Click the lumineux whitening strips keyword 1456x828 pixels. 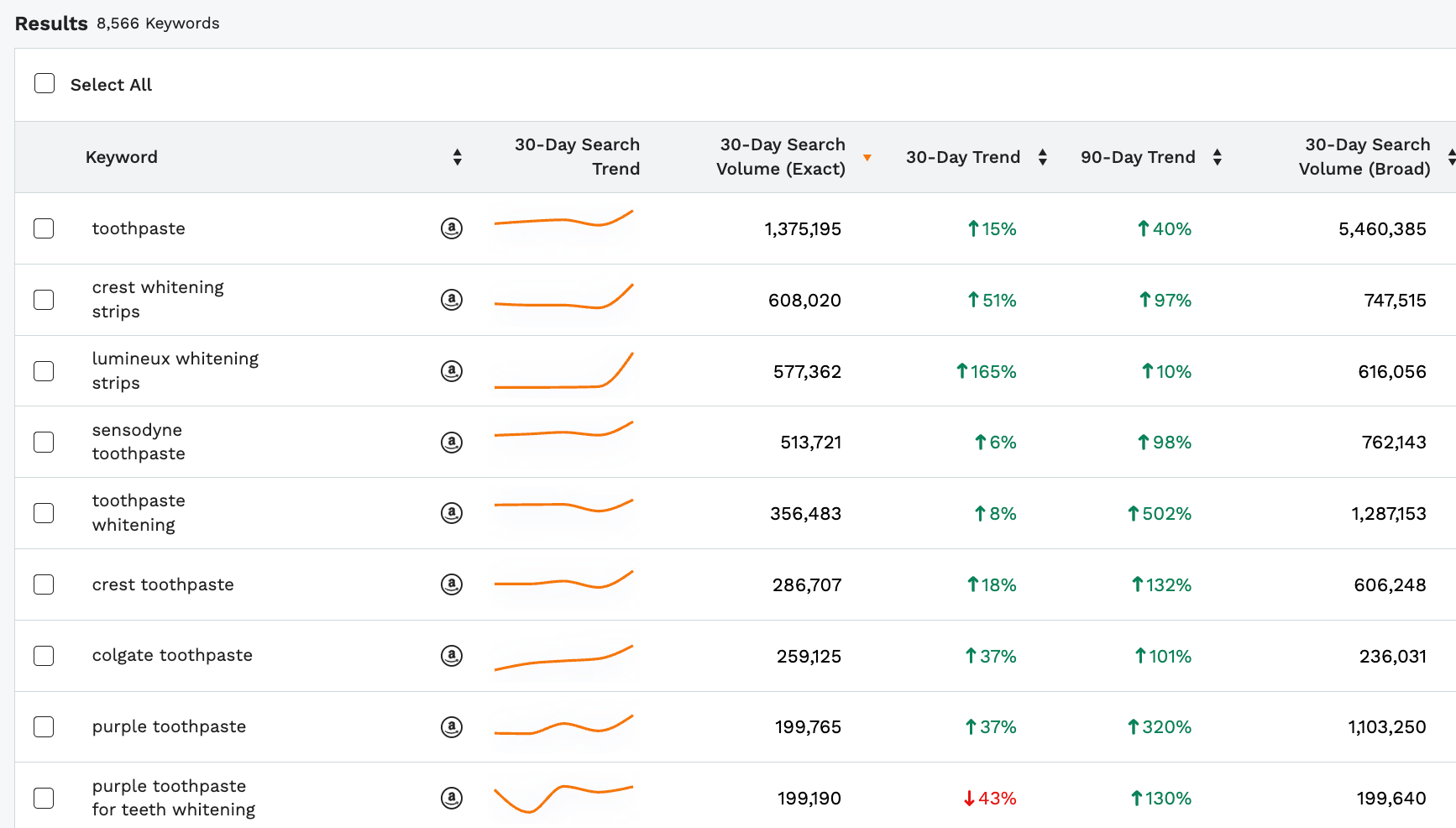pos(175,371)
